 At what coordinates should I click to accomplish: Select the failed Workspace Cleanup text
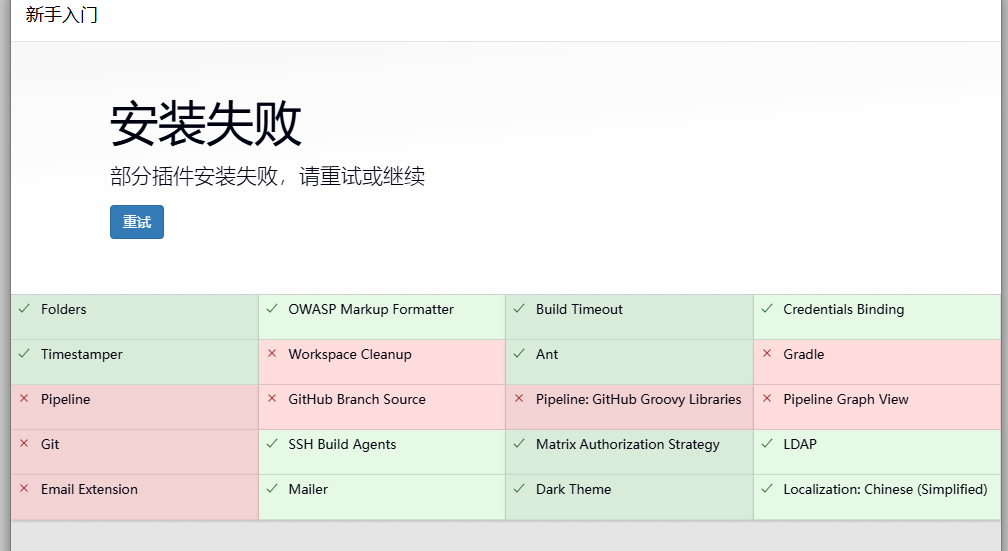pos(350,355)
